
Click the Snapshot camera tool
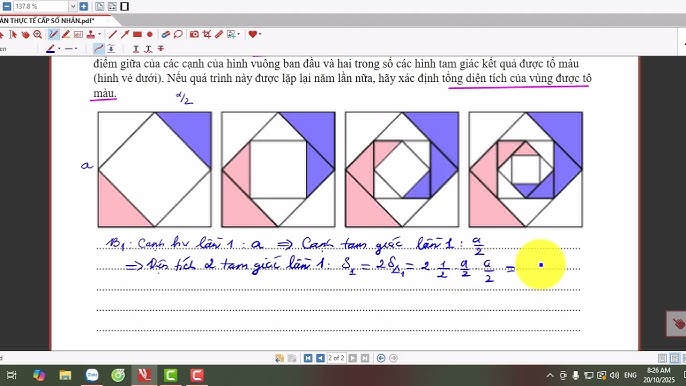pos(194,35)
